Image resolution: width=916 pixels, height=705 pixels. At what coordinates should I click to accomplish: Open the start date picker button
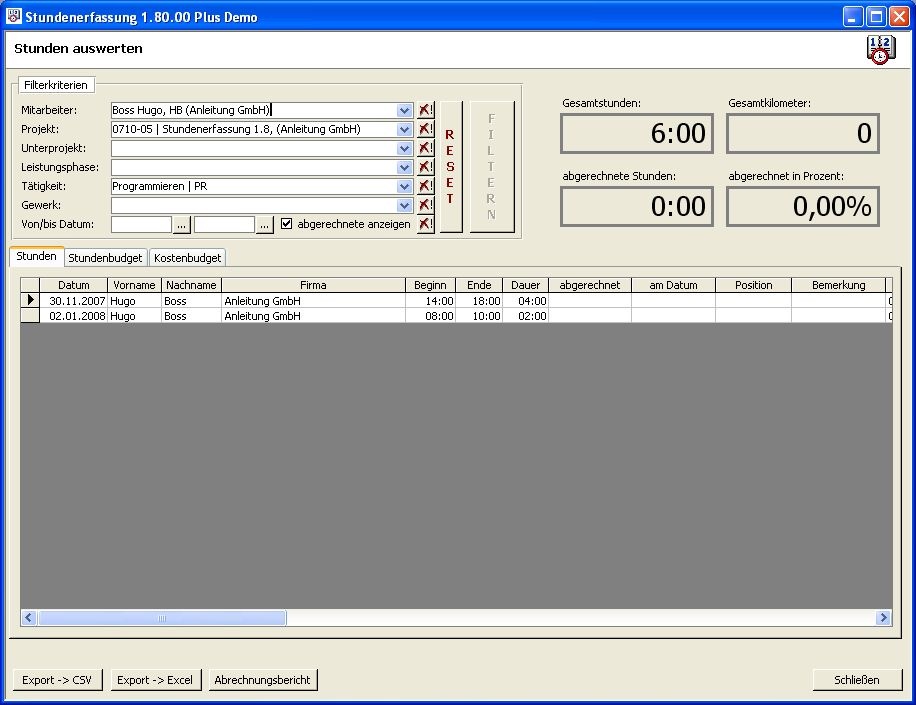[x=181, y=226]
